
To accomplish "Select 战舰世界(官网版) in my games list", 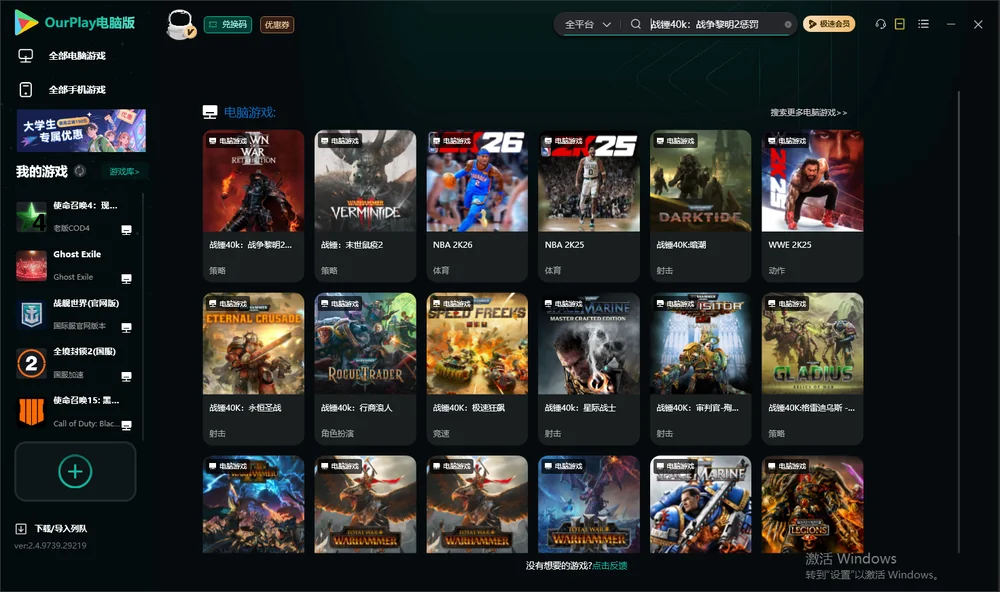I will pyautogui.click(x=75, y=314).
